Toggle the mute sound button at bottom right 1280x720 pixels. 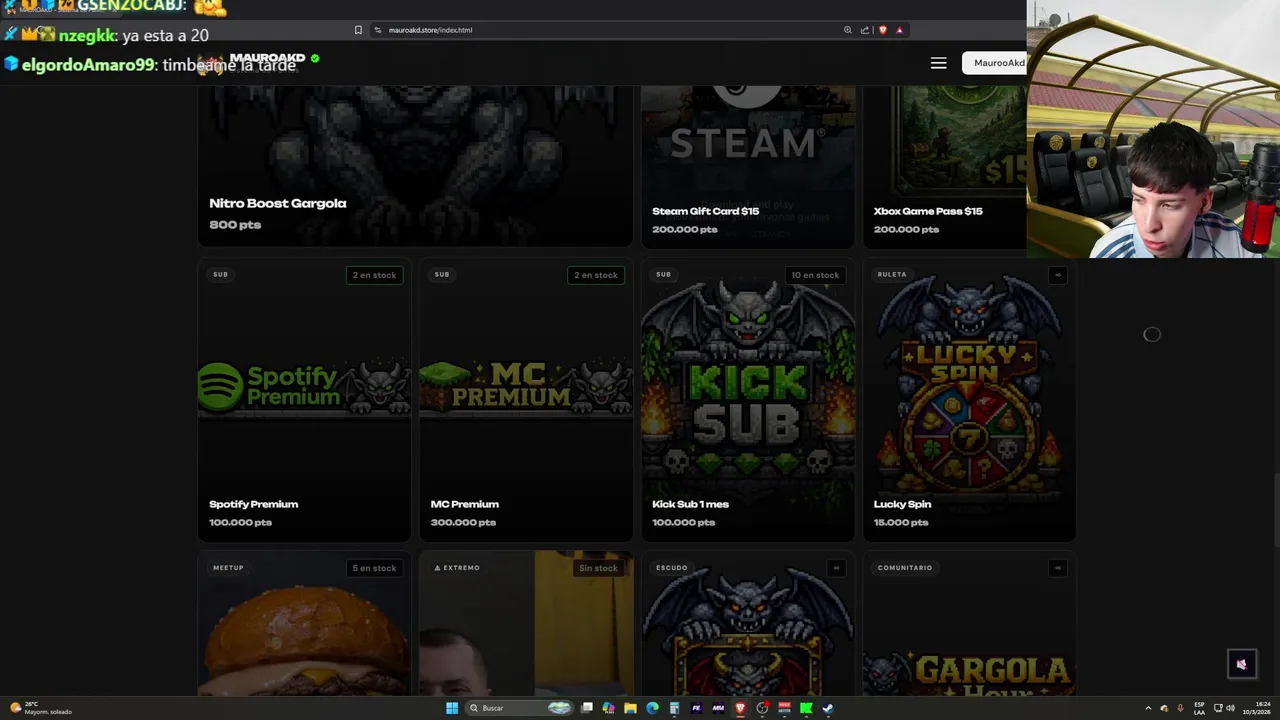[x=1241, y=664]
